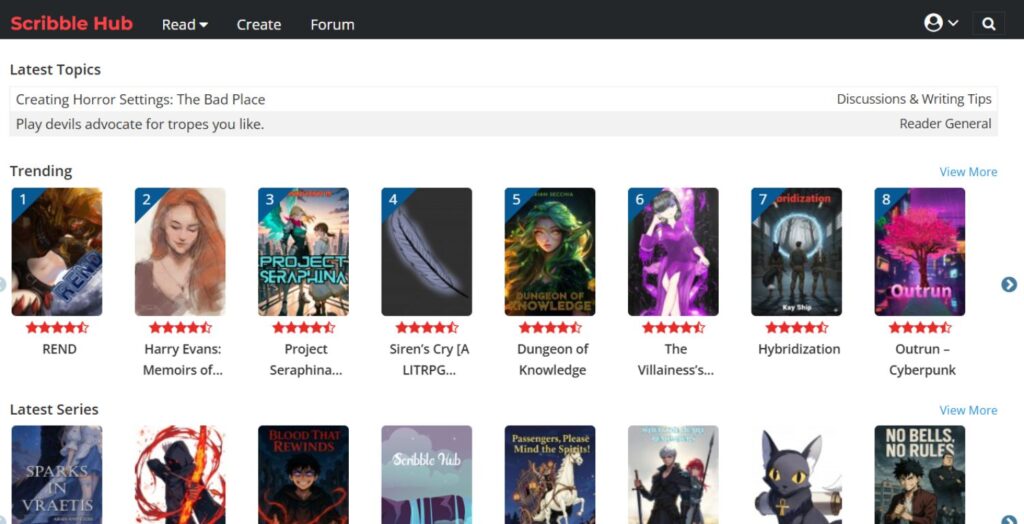Open the REND cover thumbnail
This screenshot has height=524, width=1024.
point(57,252)
